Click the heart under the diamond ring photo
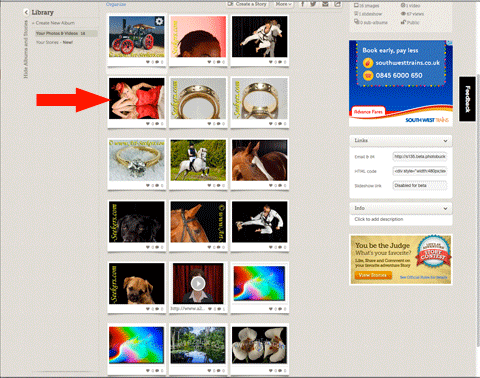The width and height of the screenshot is (480, 378). tap(148, 185)
